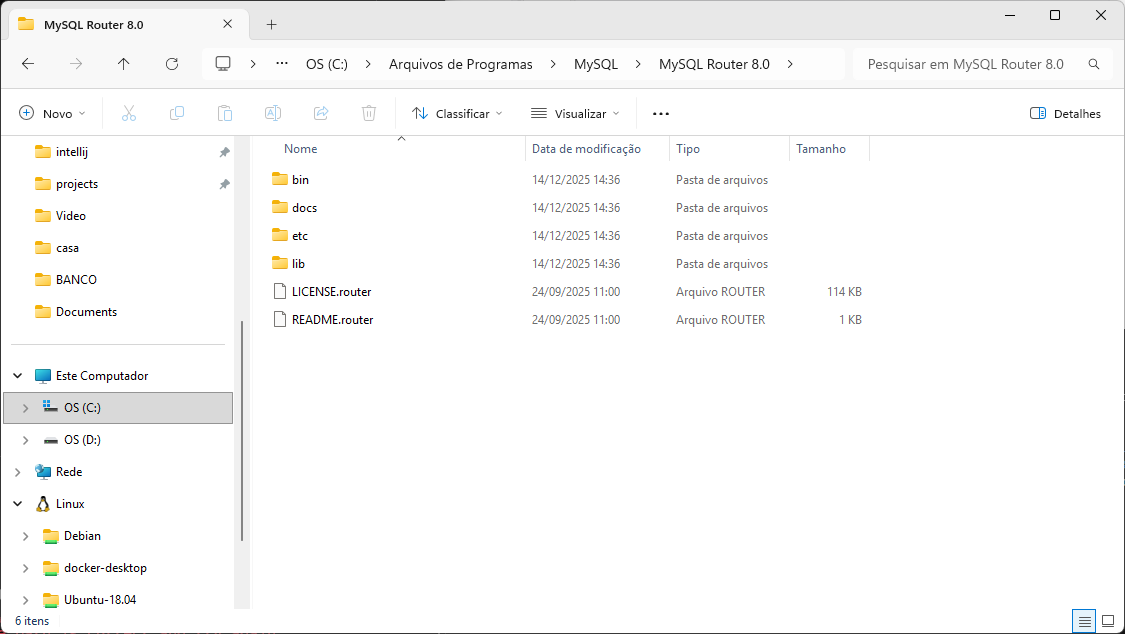Screen dimensions: 1125x634
Task: Click chevron after MySQL Router 8.0 breadcrumb
Action: [x=790, y=64]
